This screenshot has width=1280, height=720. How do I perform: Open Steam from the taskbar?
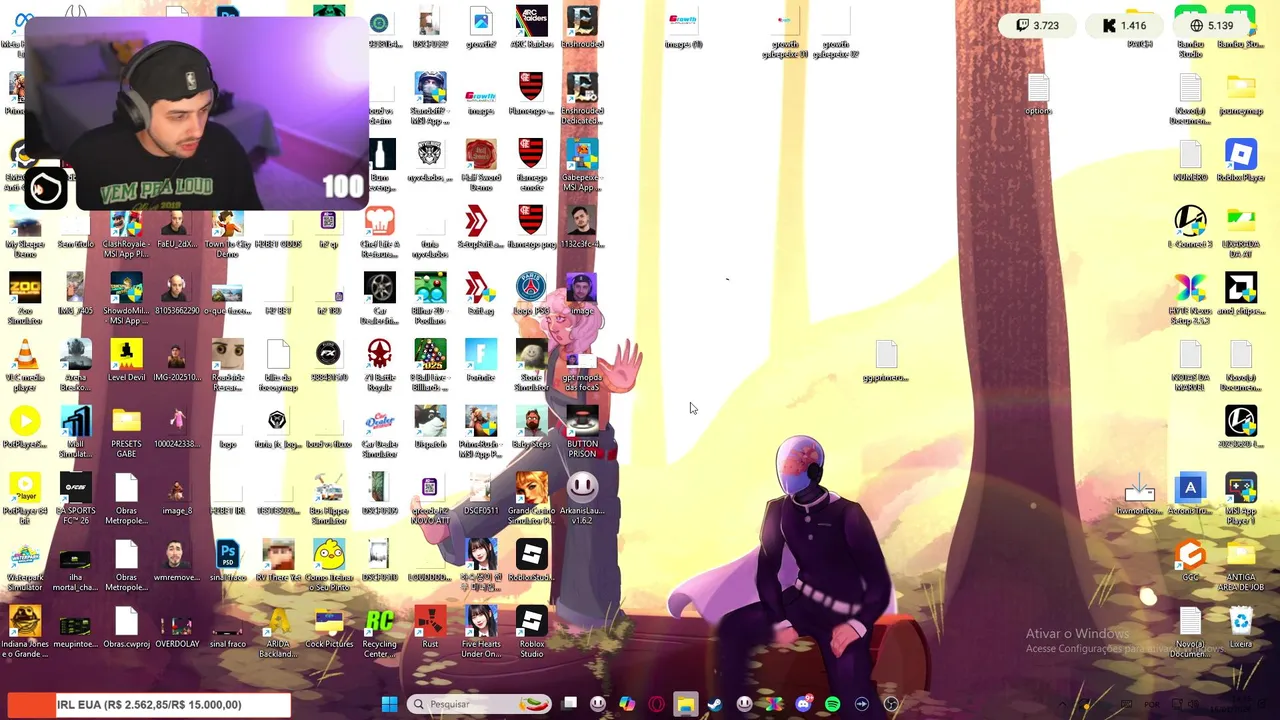pyautogui.click(x=715, y=704)
